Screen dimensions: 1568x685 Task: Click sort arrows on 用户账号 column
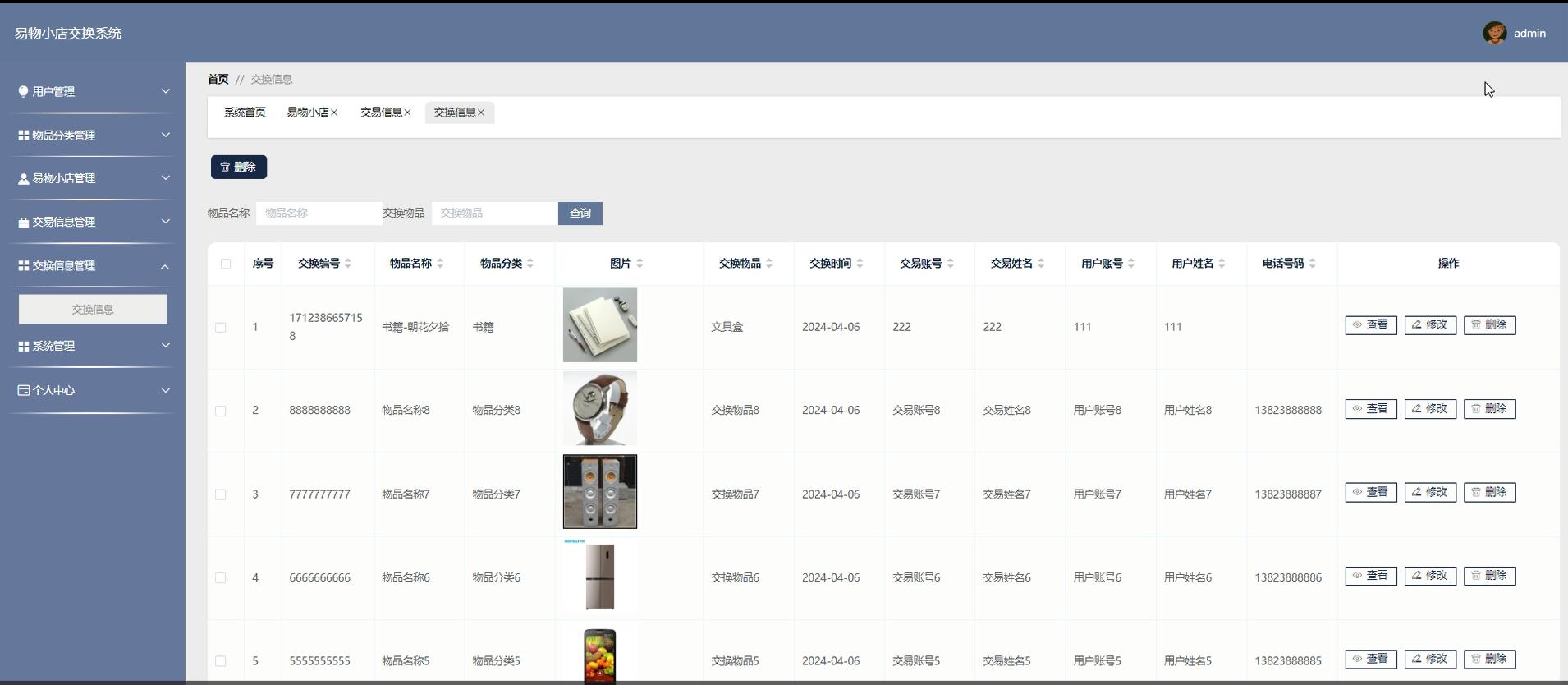[1131, 264]
